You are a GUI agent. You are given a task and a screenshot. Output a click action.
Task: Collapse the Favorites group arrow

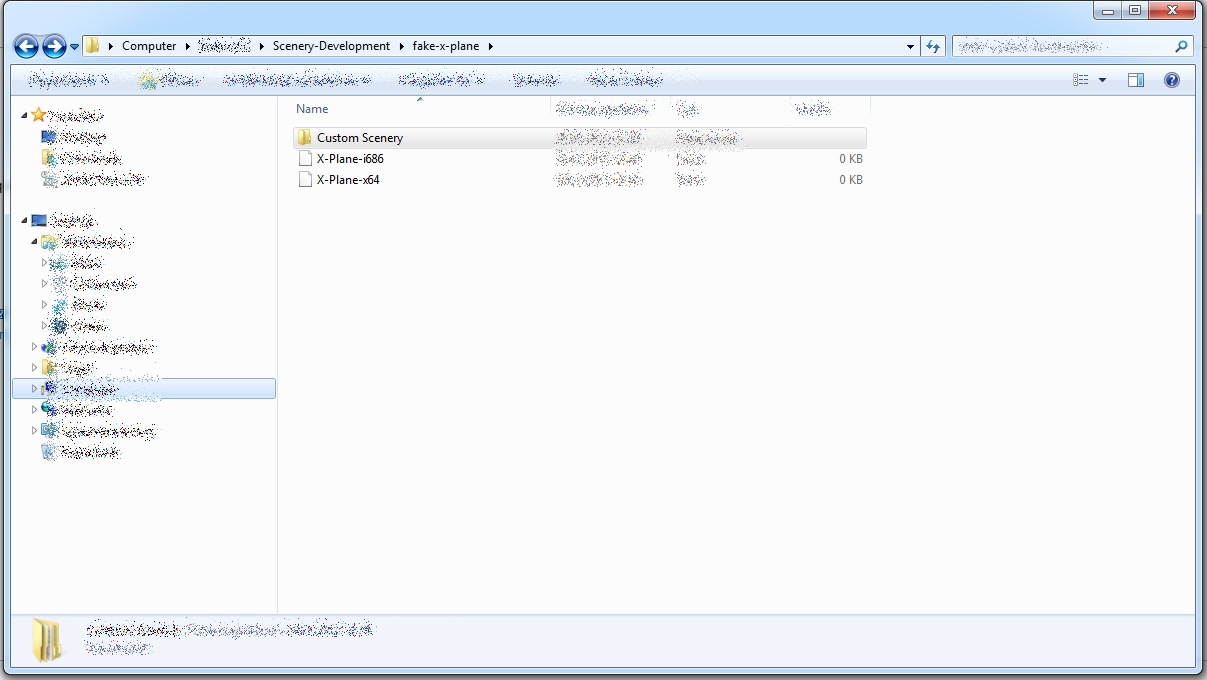coord(24,116)
